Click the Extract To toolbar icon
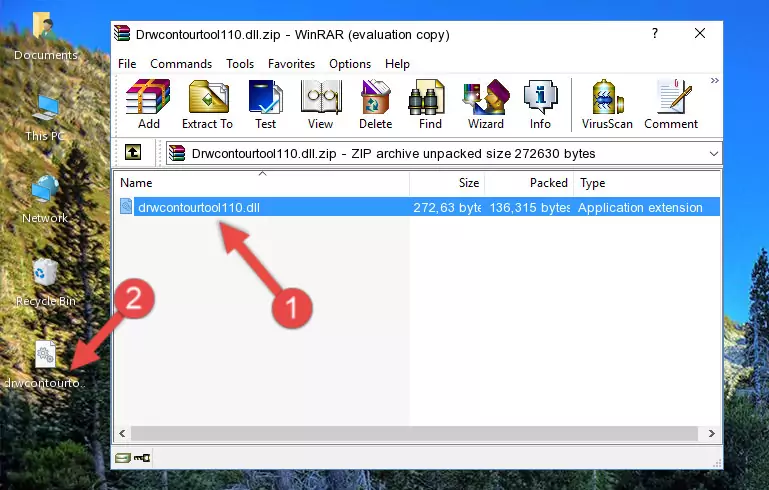The height and width of the screenshot is (490, 769). tap(207, 104)
